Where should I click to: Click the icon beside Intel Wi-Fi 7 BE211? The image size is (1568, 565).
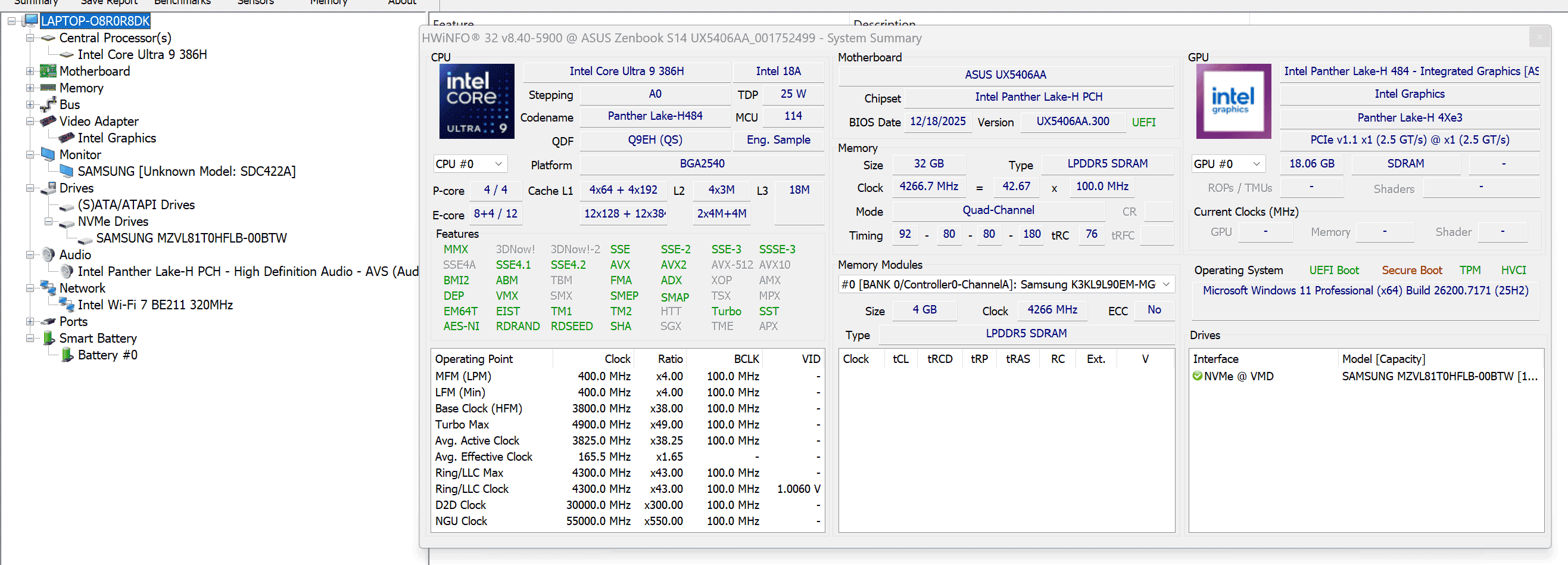tap(66, 305)
